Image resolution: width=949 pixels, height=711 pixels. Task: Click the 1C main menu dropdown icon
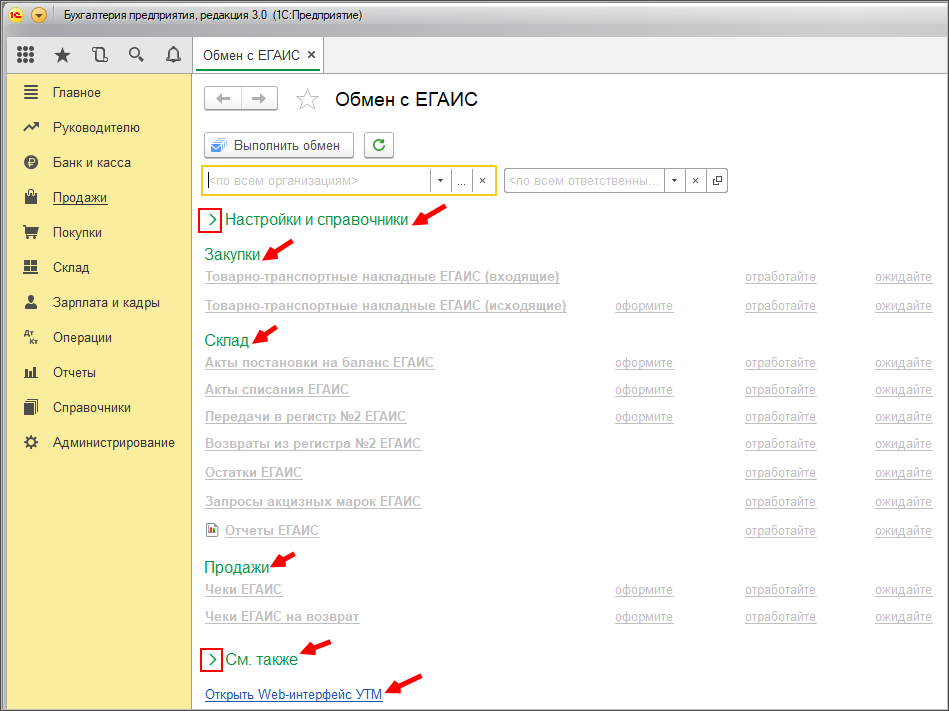click(39, 15)
